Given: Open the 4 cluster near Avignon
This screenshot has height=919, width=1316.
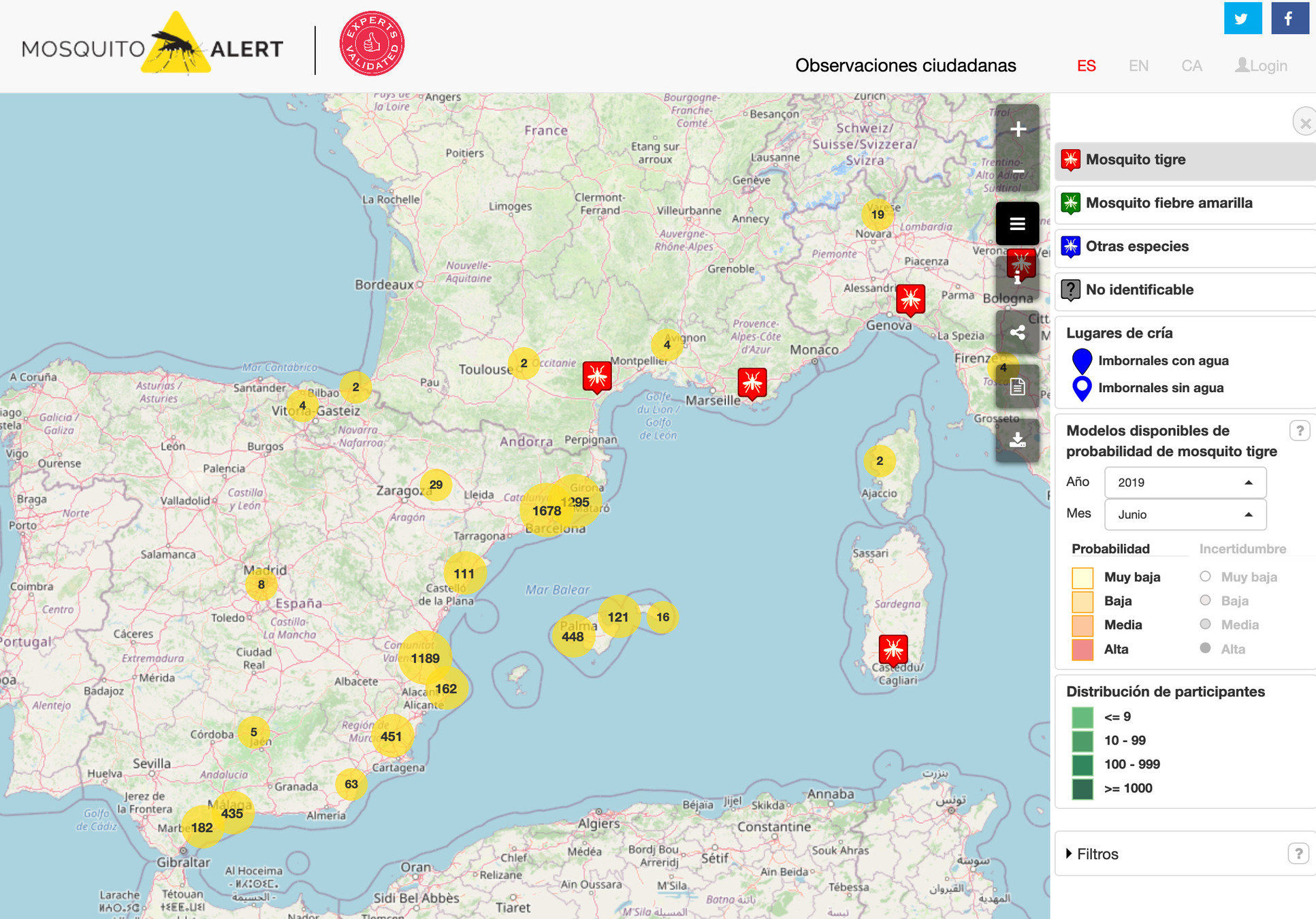Looking at the screenshot, I should tap(667, 345).
